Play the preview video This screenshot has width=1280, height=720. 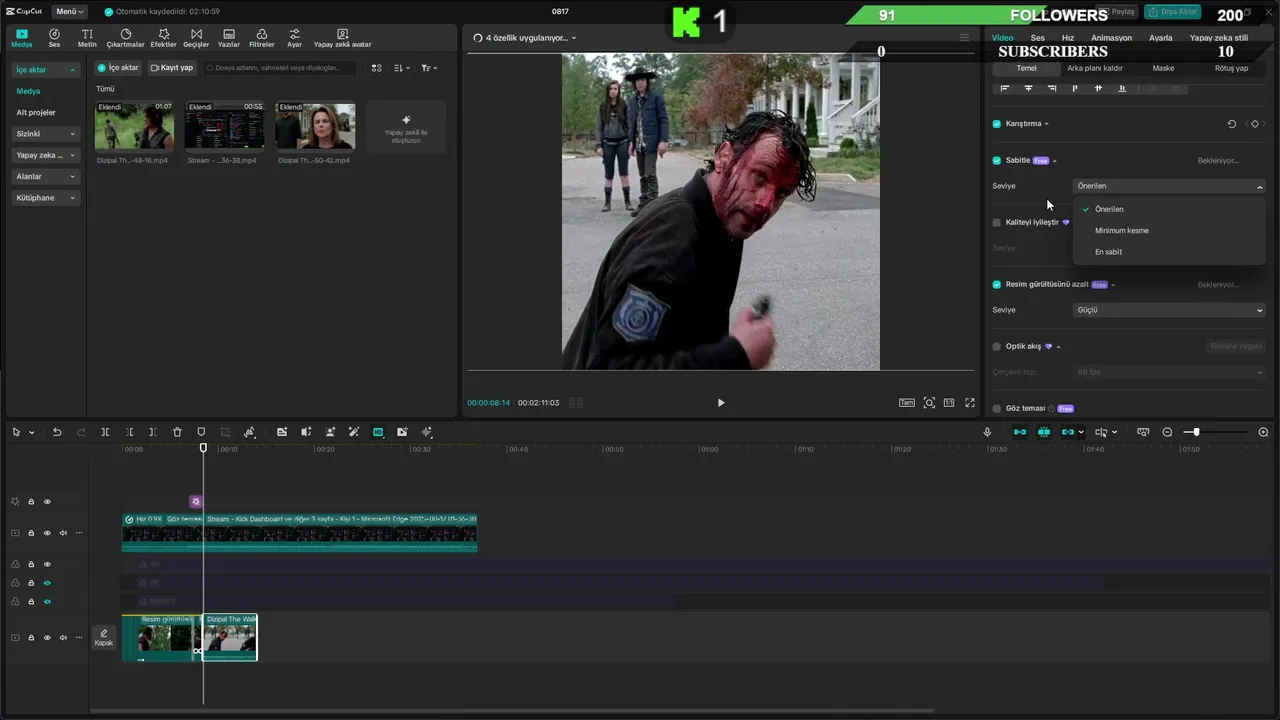pos(720,403)
